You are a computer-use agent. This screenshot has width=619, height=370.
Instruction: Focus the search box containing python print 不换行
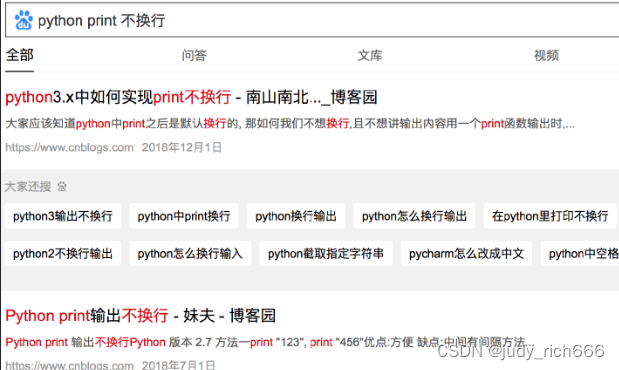tap(312, 20)
